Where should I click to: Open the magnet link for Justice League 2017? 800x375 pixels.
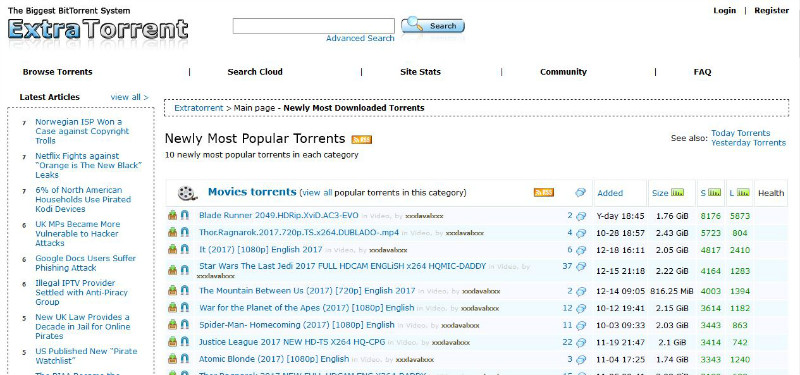coord(185,341)
